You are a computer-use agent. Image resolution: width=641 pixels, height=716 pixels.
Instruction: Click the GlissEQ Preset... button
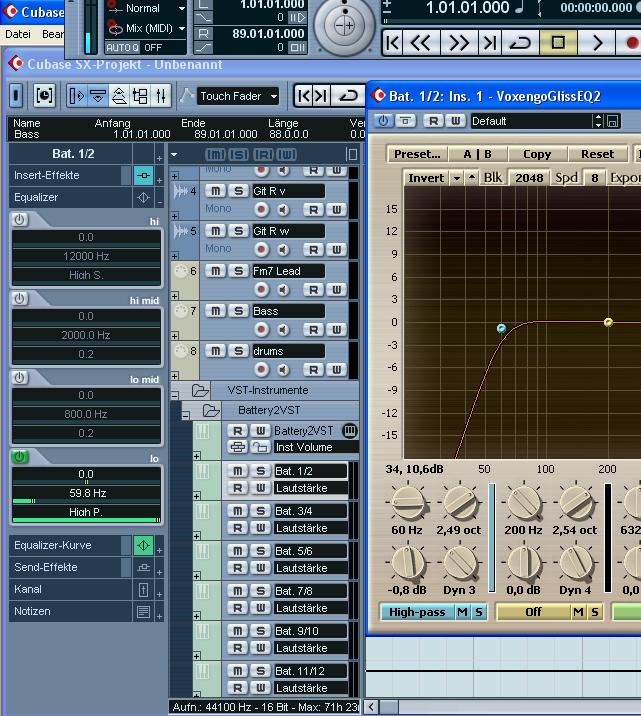[x=417, y=154]
